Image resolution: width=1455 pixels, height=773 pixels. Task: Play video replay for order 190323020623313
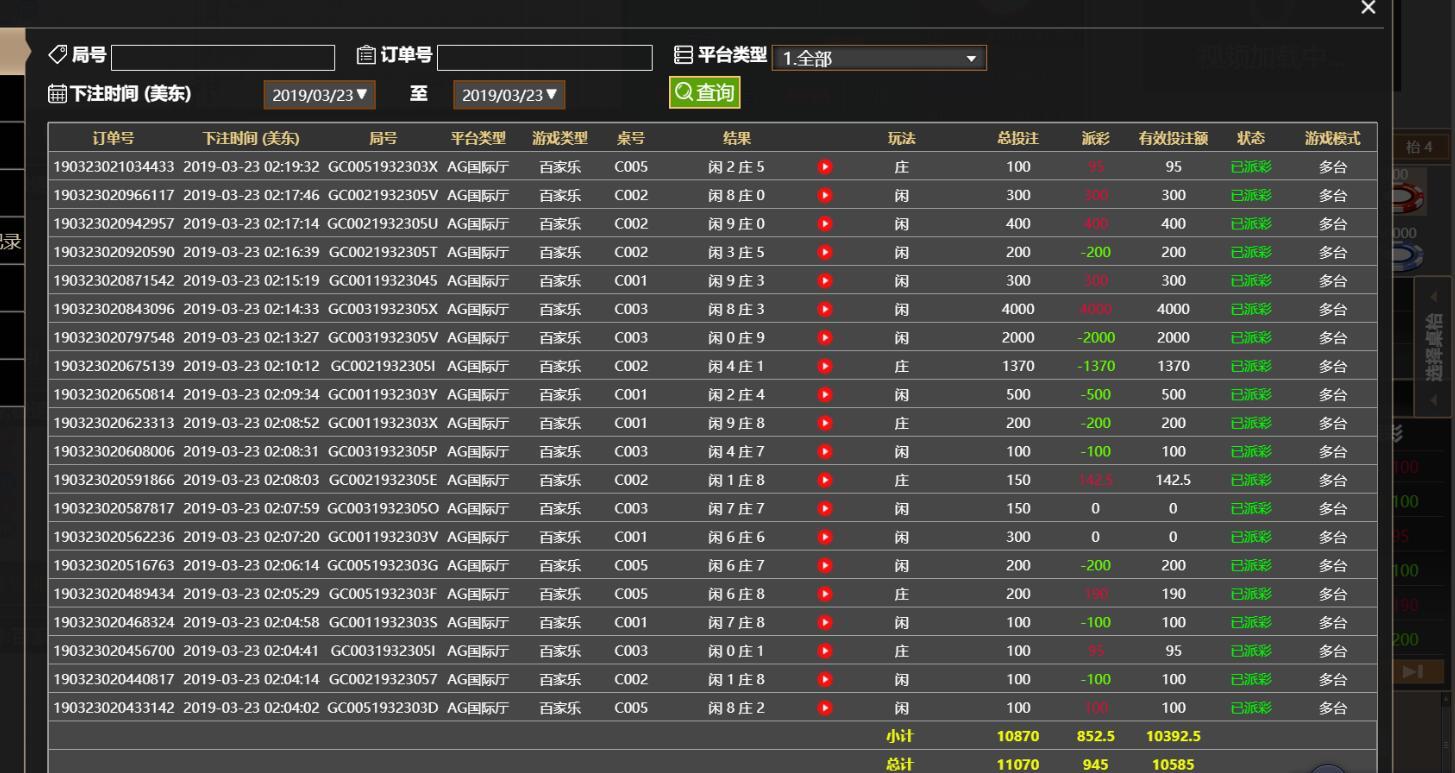pos(824,423)
